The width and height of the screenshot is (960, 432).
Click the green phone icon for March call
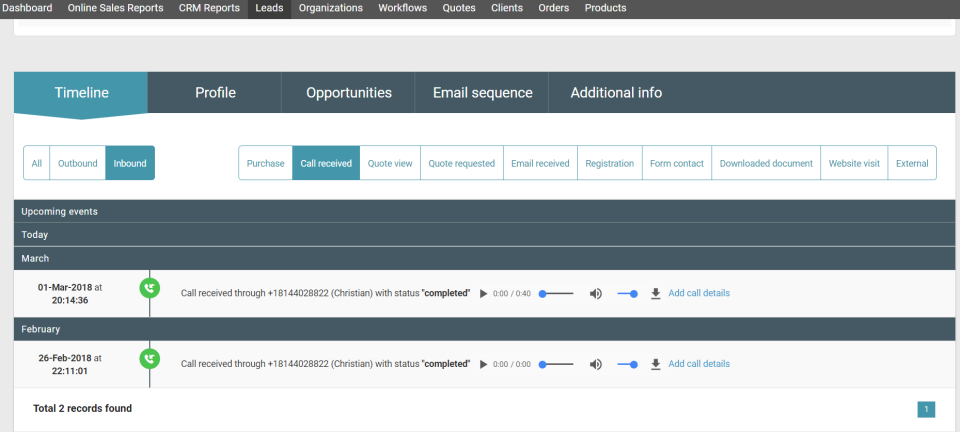point(150,289)
